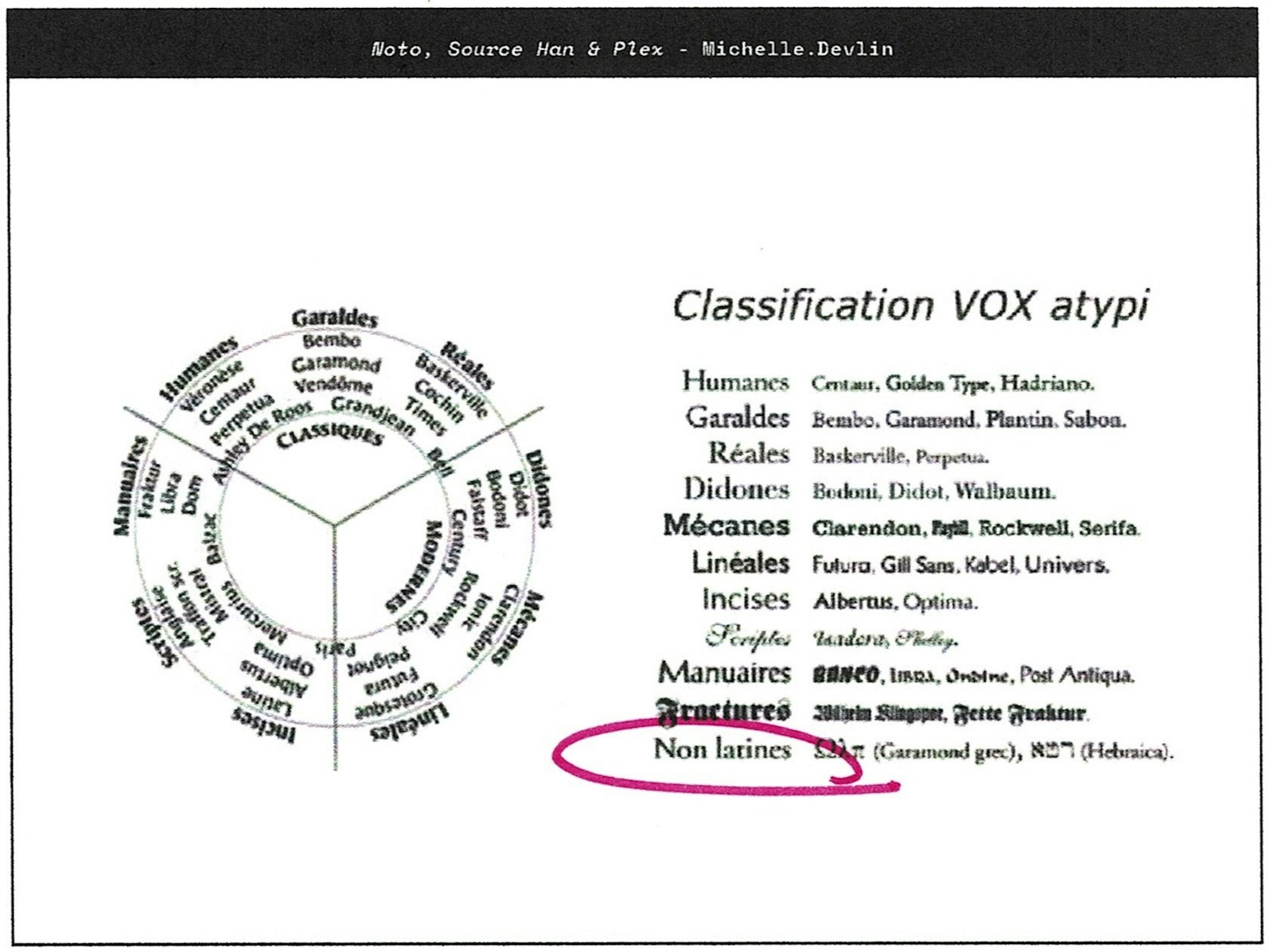Click "CLASSIQUES" inside the wheel diagram
Image resolution: width=1273 pixels, height=952 pixels.
[x=330, y=435]
